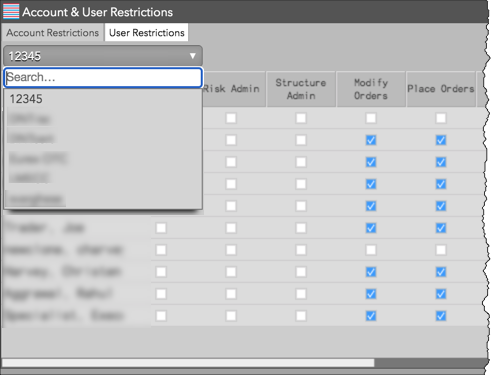
Task: Collapse the 12345 account dropdown arrow
Action: (193, 56)
